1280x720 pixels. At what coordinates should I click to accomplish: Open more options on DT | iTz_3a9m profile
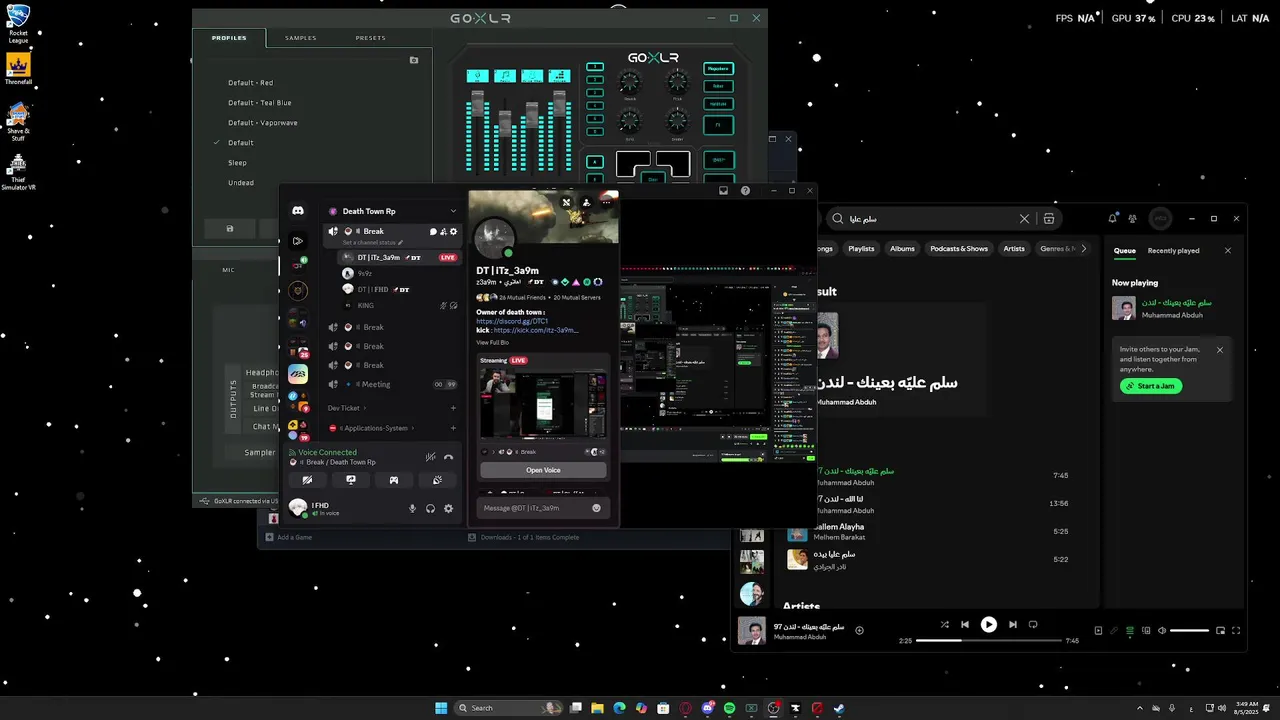[x=606, y=202]
